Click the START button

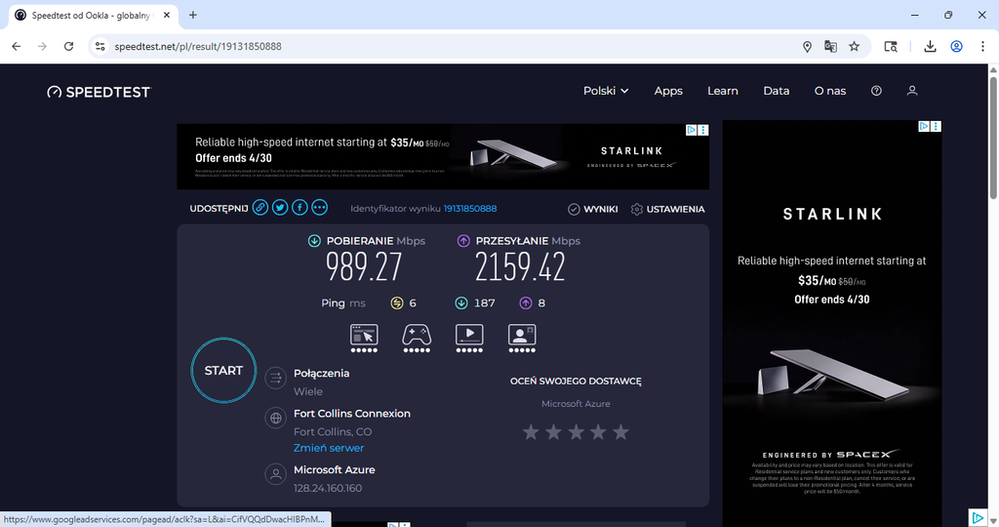click(224, 370)
